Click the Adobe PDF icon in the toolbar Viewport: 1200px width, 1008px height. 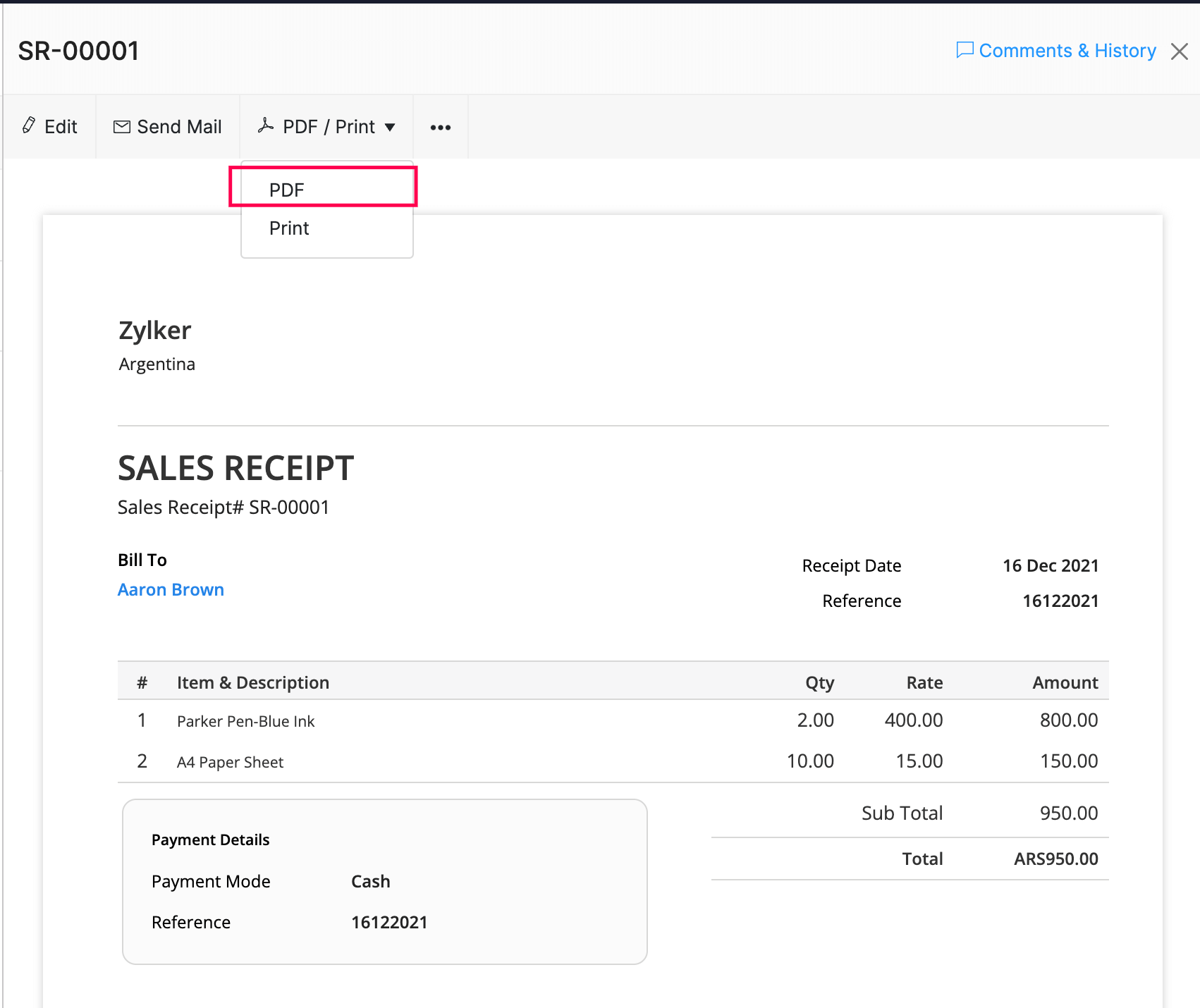coord(266,125)
